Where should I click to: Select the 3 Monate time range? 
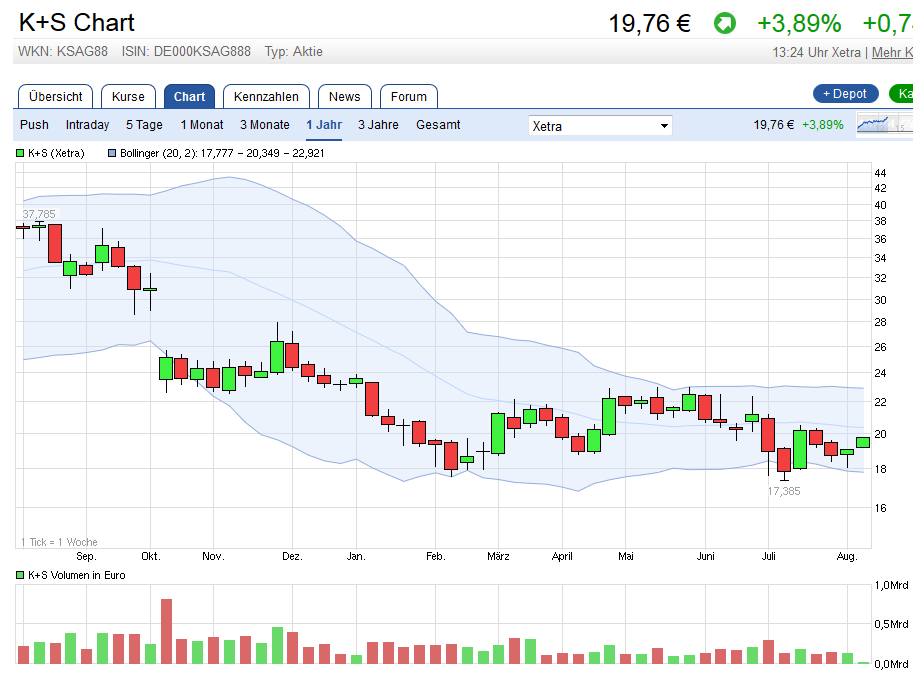(x=265, y=125)
